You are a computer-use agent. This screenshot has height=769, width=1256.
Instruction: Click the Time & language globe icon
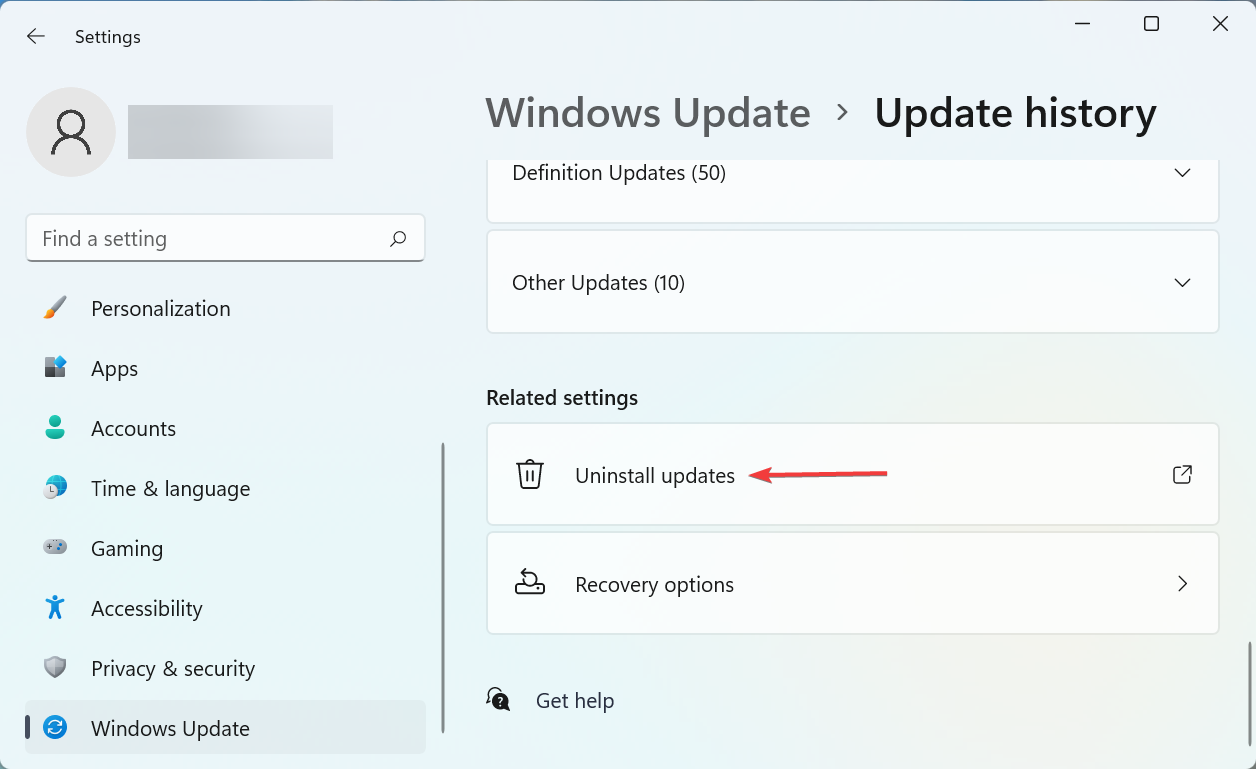coord(55,488)
